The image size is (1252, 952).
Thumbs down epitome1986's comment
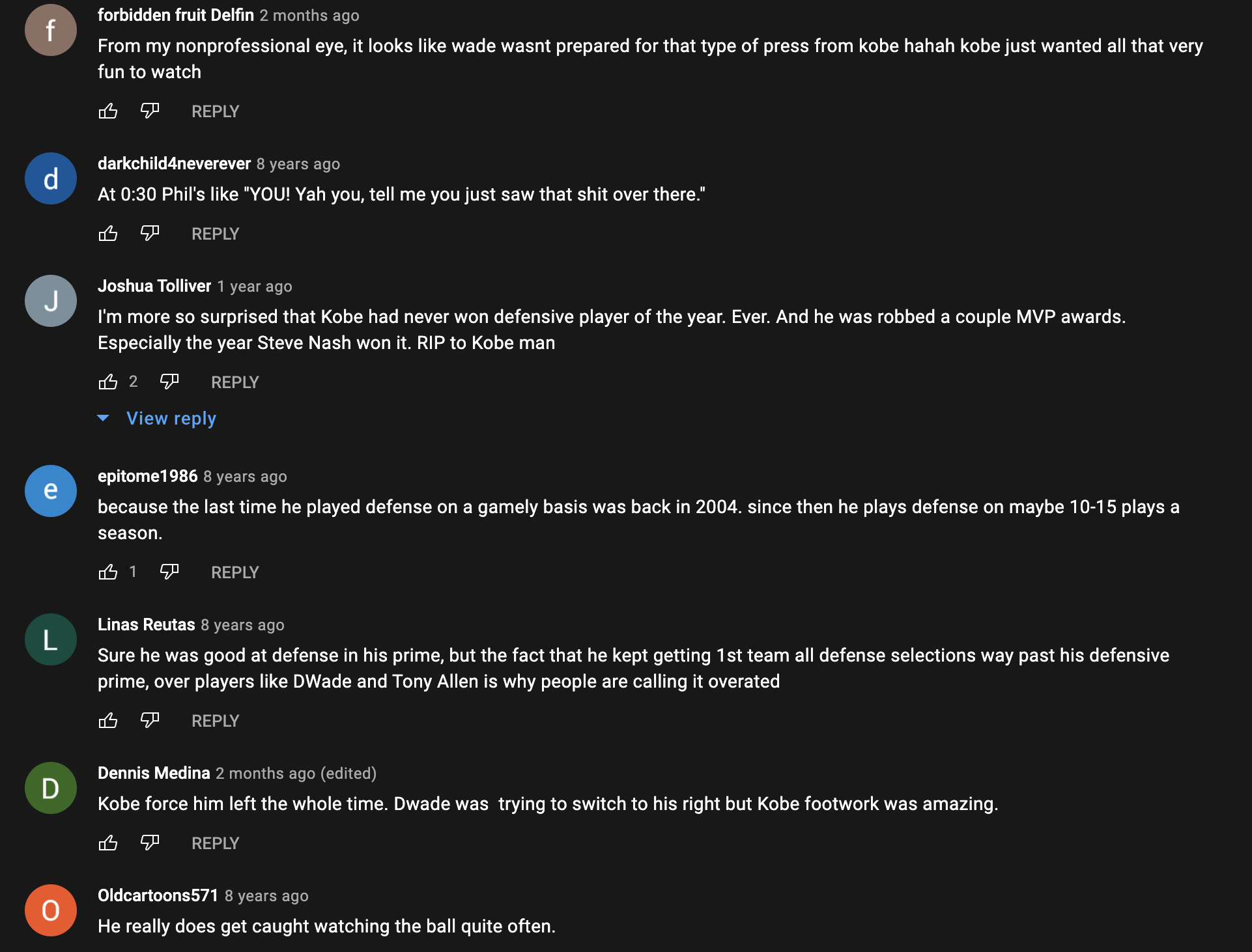tap(169, 572)
